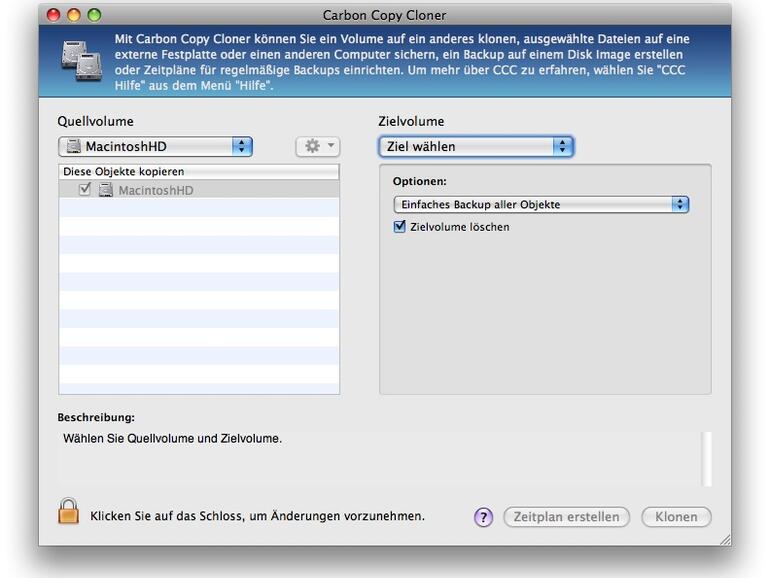Click the MacintoshHD drive icon in list
This screenshot has width=770, height=578.
[106, 190]
